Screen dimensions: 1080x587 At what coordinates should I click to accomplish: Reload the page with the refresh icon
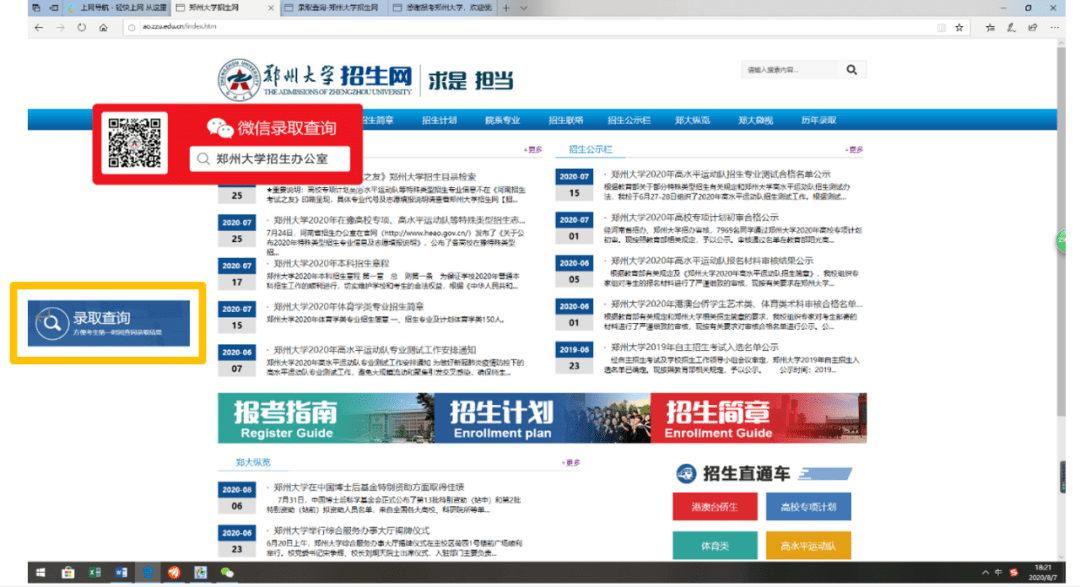tap(81, 28)
